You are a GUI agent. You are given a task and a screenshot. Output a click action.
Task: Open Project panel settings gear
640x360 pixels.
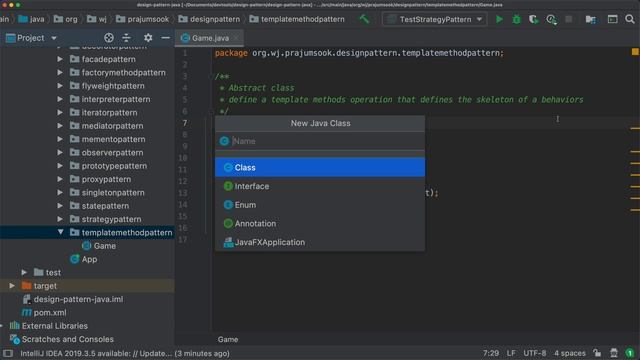(x=148, y=38)
